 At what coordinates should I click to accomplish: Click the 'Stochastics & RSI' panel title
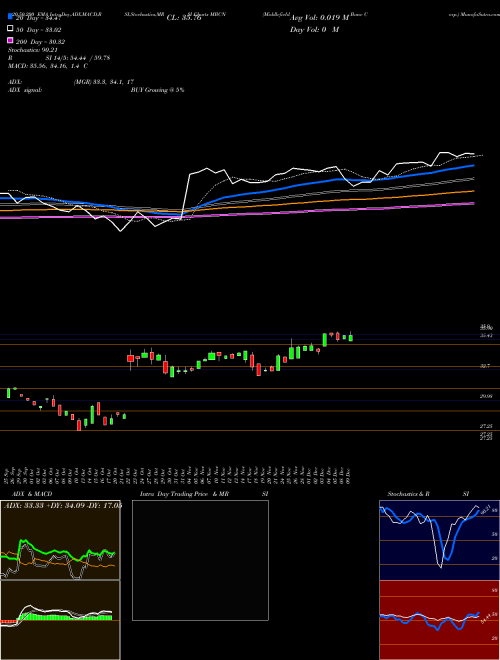[428, 494]
